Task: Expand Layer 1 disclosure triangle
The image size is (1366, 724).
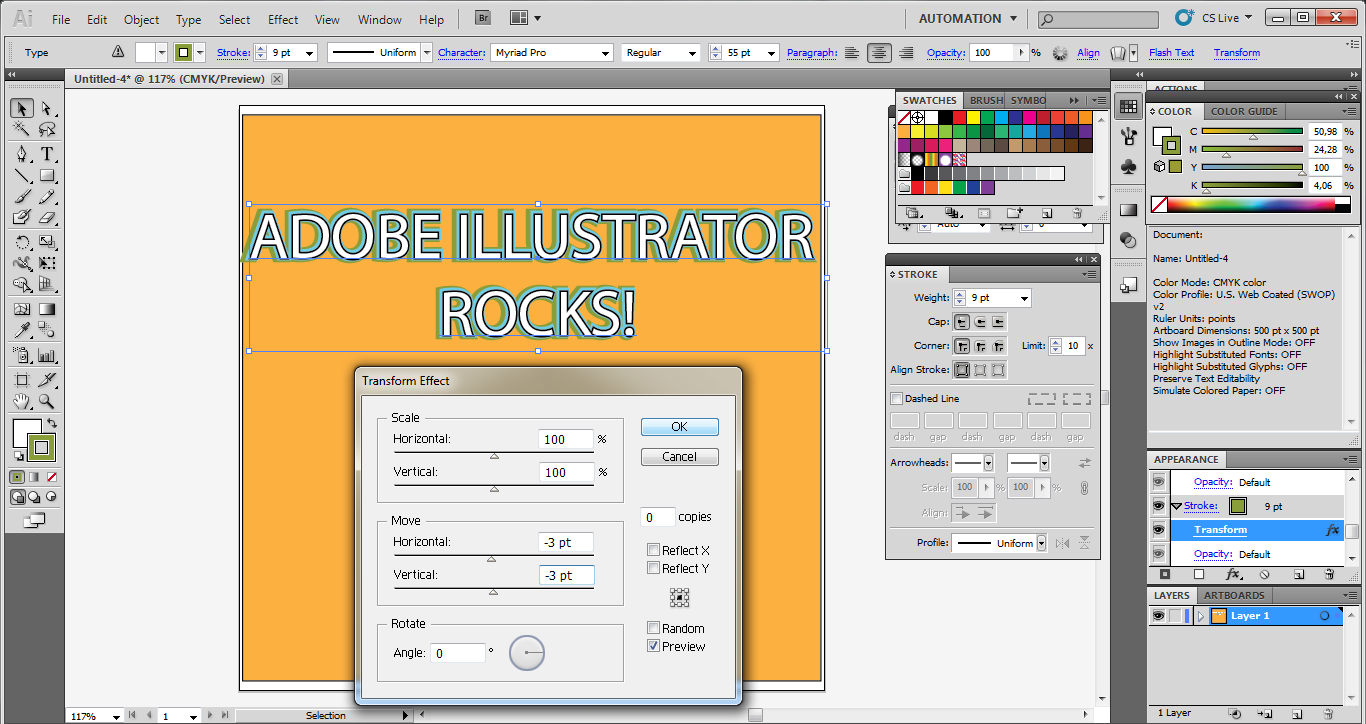Action: pos(1201,616)
